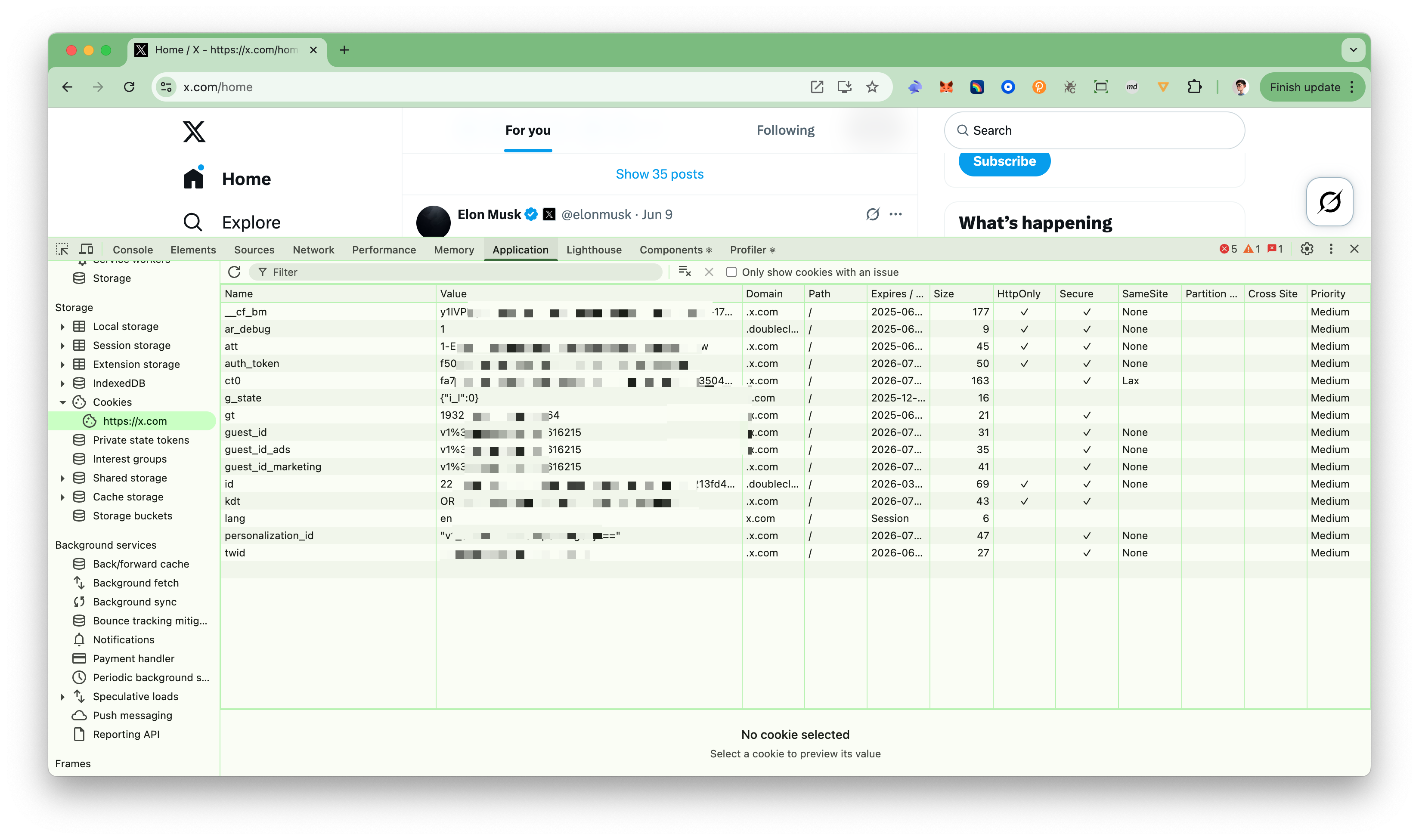The image size is (1419, 840).
Task: Refresh the cookies table
Action: pos(235,272)
